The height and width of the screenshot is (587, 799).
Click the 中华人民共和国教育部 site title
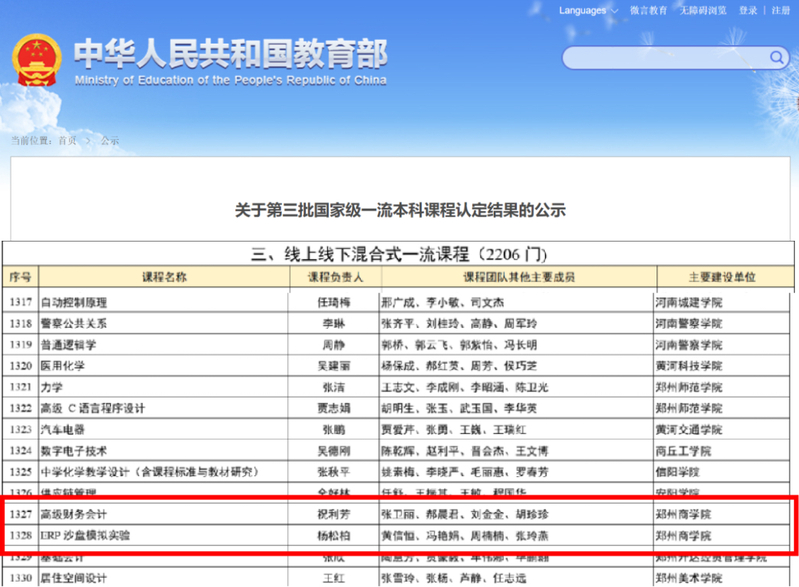[x=230, y=54]
